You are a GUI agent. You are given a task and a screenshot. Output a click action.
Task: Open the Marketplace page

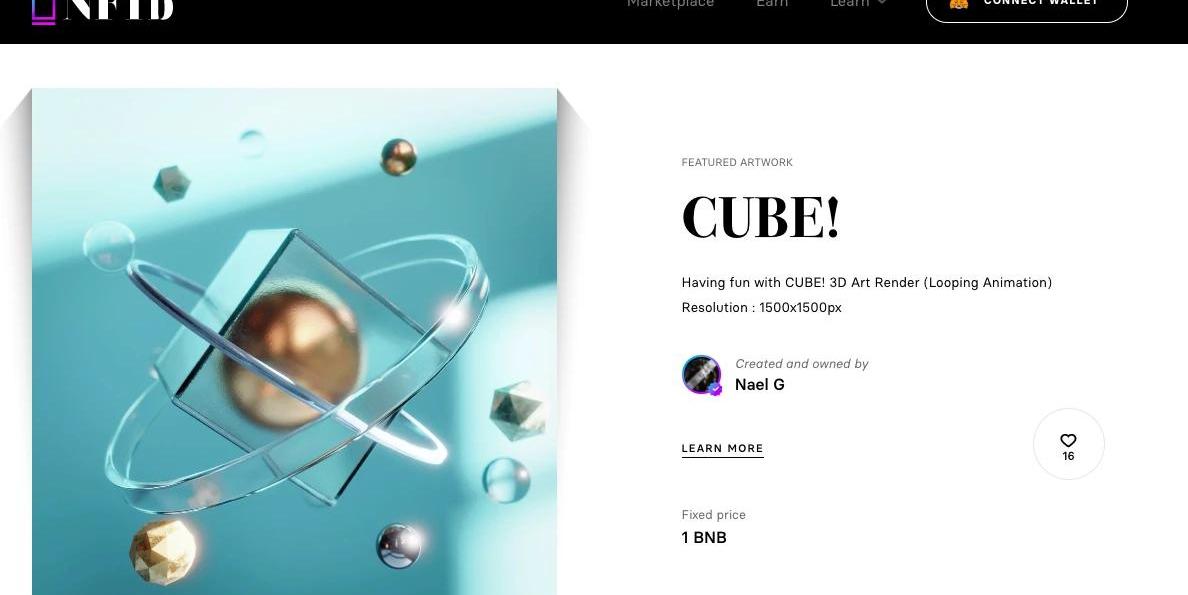tap(671, 4)
